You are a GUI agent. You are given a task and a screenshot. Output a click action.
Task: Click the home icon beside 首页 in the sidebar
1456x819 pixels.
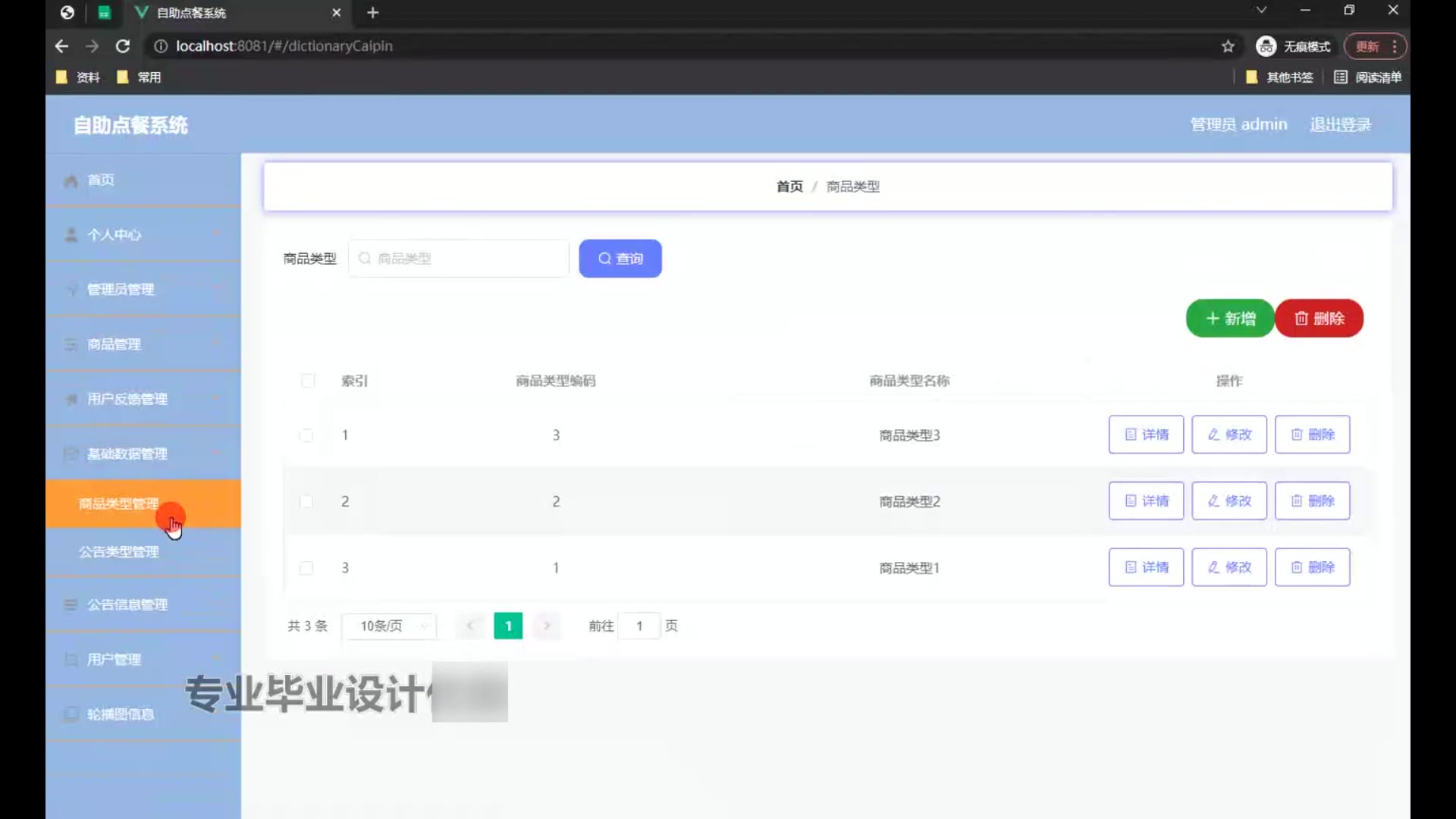click(x=71, y=180)
